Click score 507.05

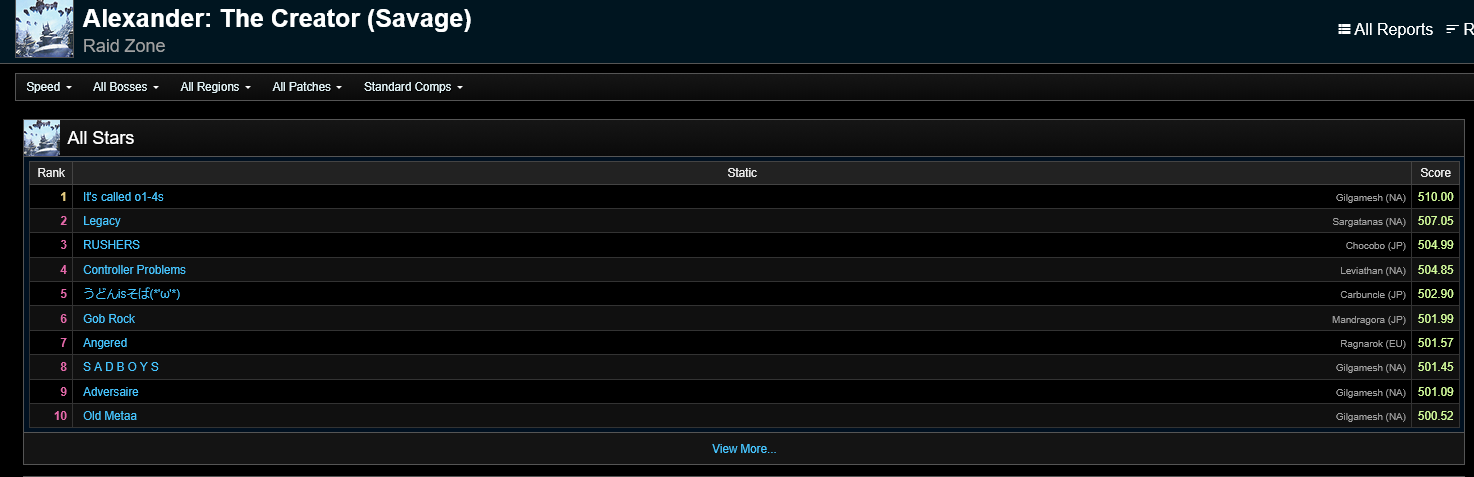pyautogui.click(x=1436, y=221)
